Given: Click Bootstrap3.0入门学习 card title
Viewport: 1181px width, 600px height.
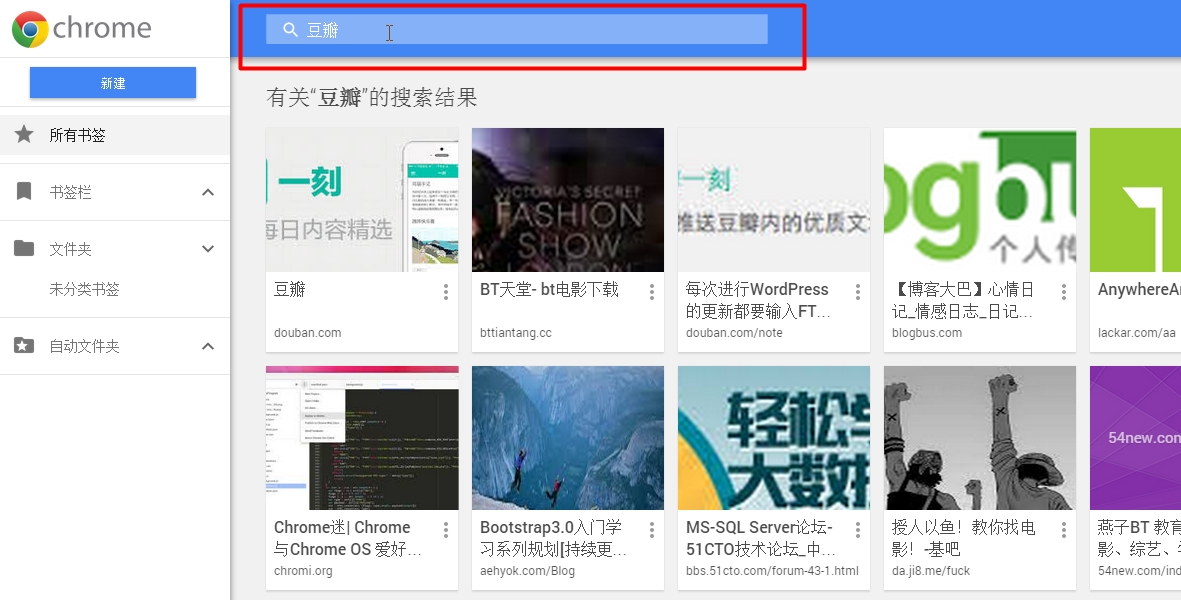Looking at the screenshot, I should click(553, 538).
